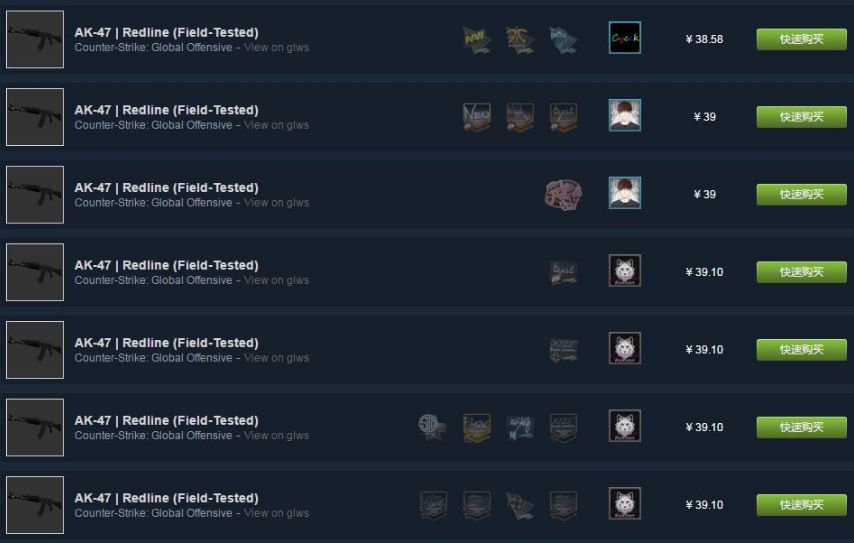Click the star-shaped sticker in the sixth listing
Image resolution: width=854 pixels, height=543 pixels.
pyautogui.click(x=432, y=428)
